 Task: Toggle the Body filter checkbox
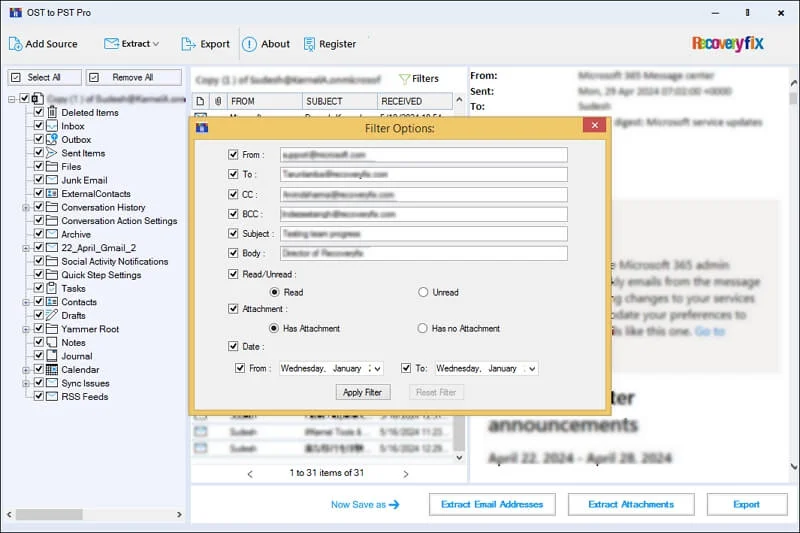pos(233,253)
